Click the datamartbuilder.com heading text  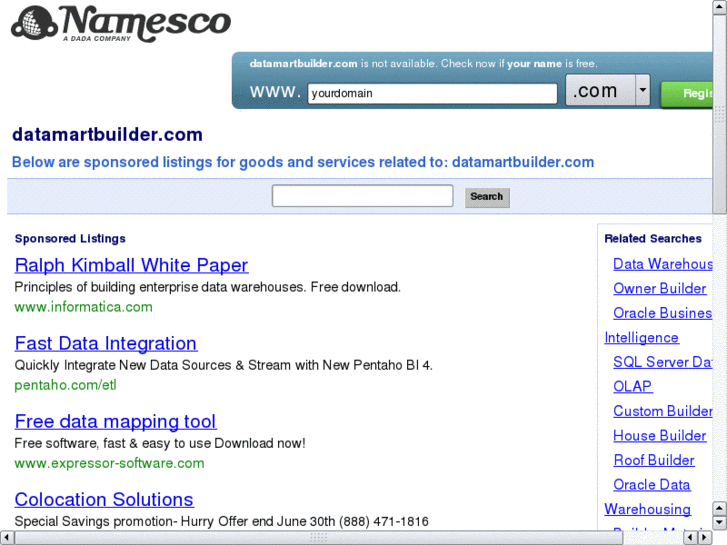[107, 135]
